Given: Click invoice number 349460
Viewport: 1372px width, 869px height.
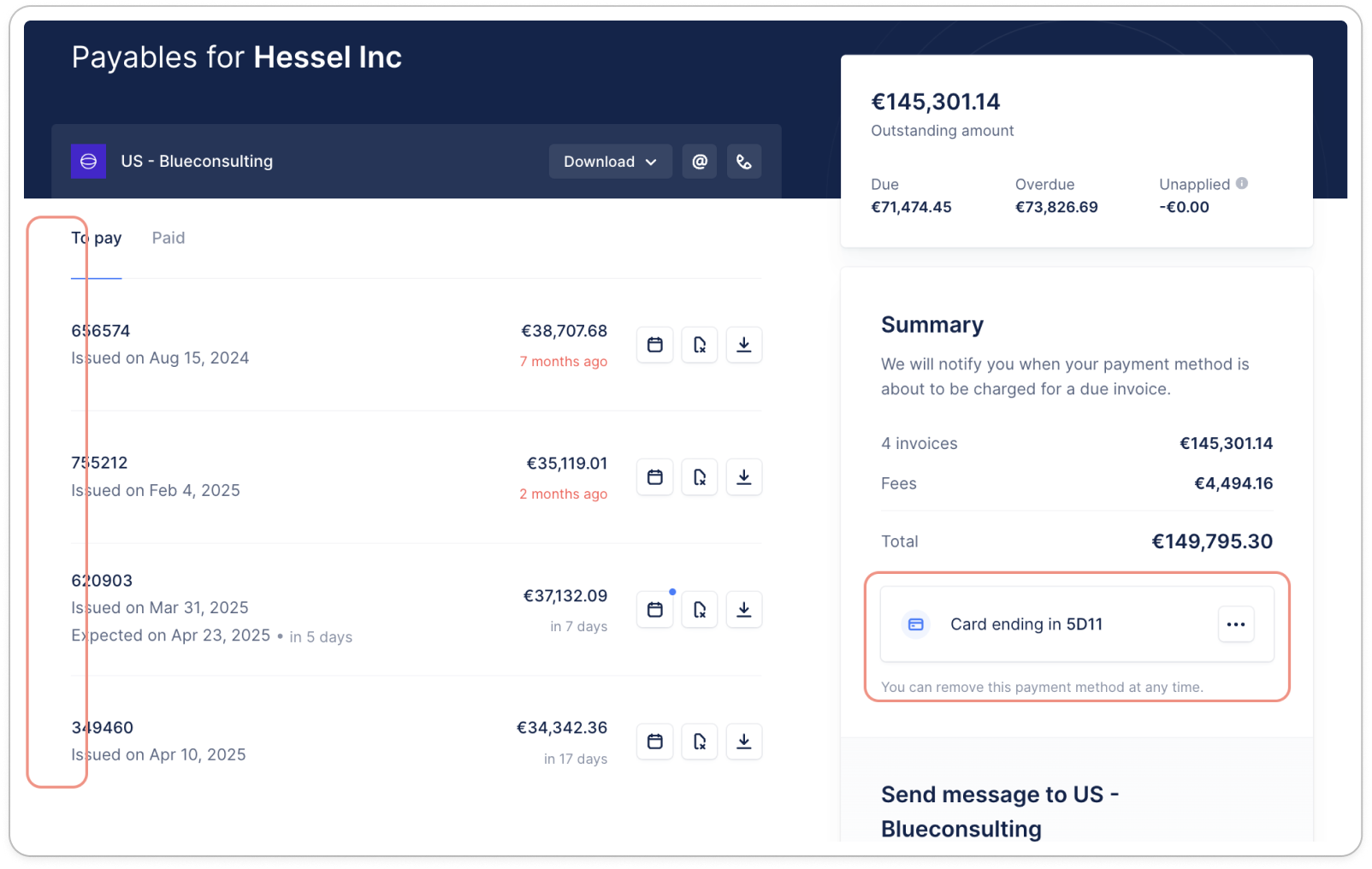Looking at the screenshot, I should 103,728.
